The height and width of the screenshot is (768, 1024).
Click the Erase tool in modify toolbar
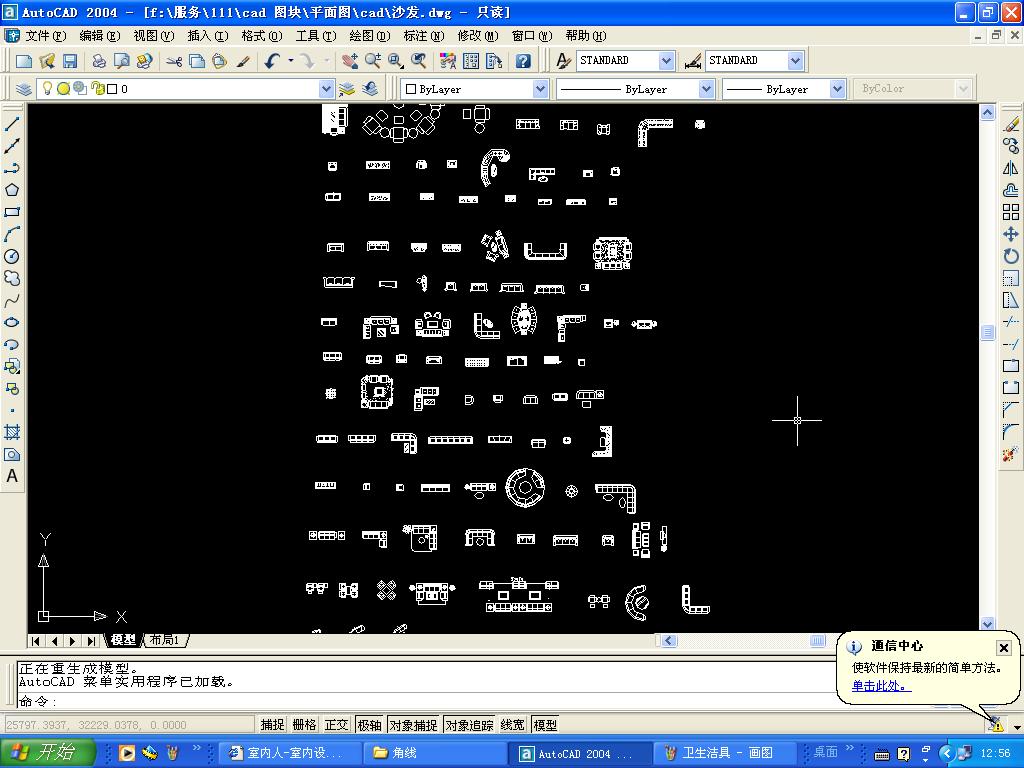pyautogui.click(x=1011, y=124)
